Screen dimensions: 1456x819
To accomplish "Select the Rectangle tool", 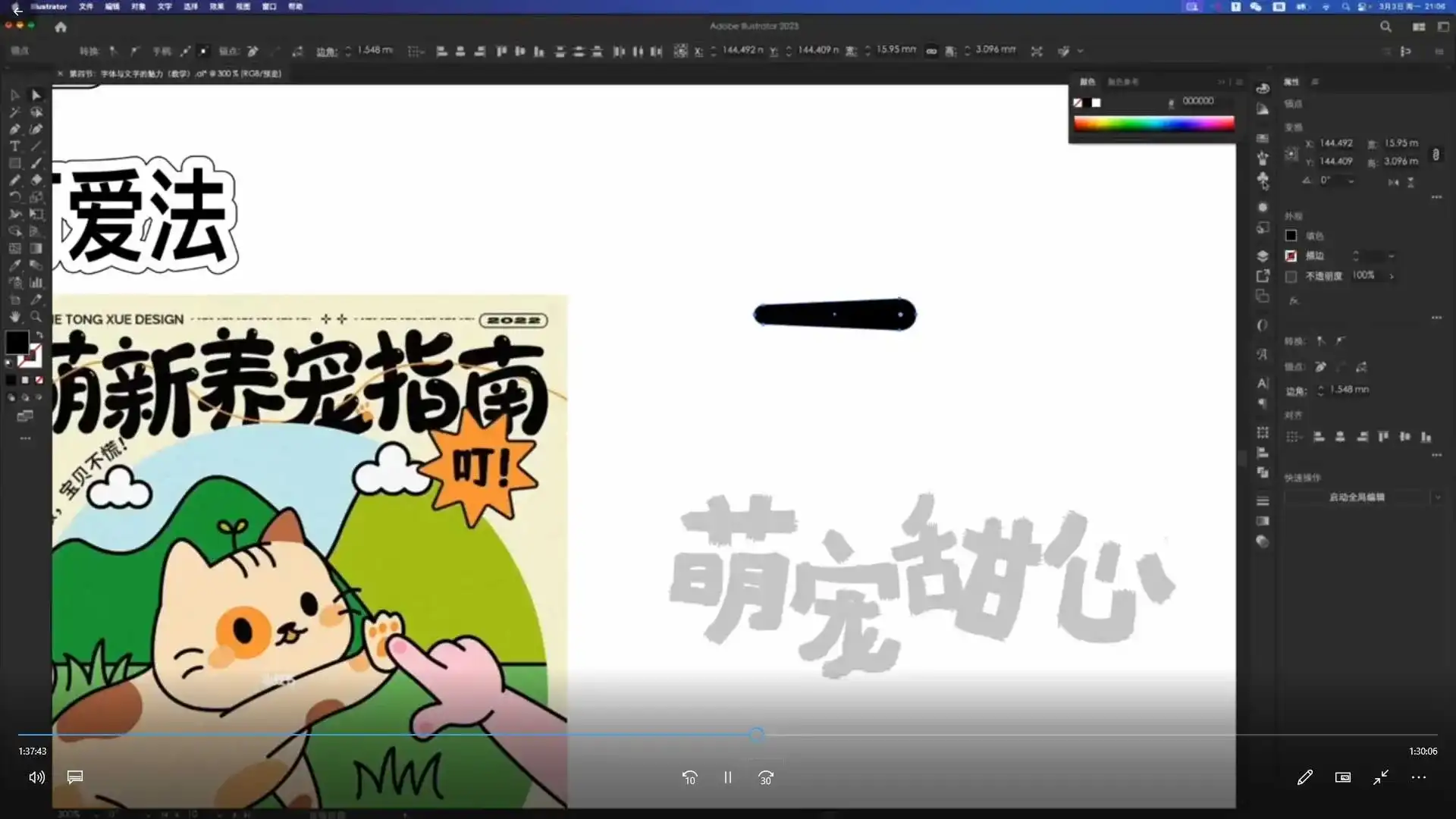I will [15, 164].
